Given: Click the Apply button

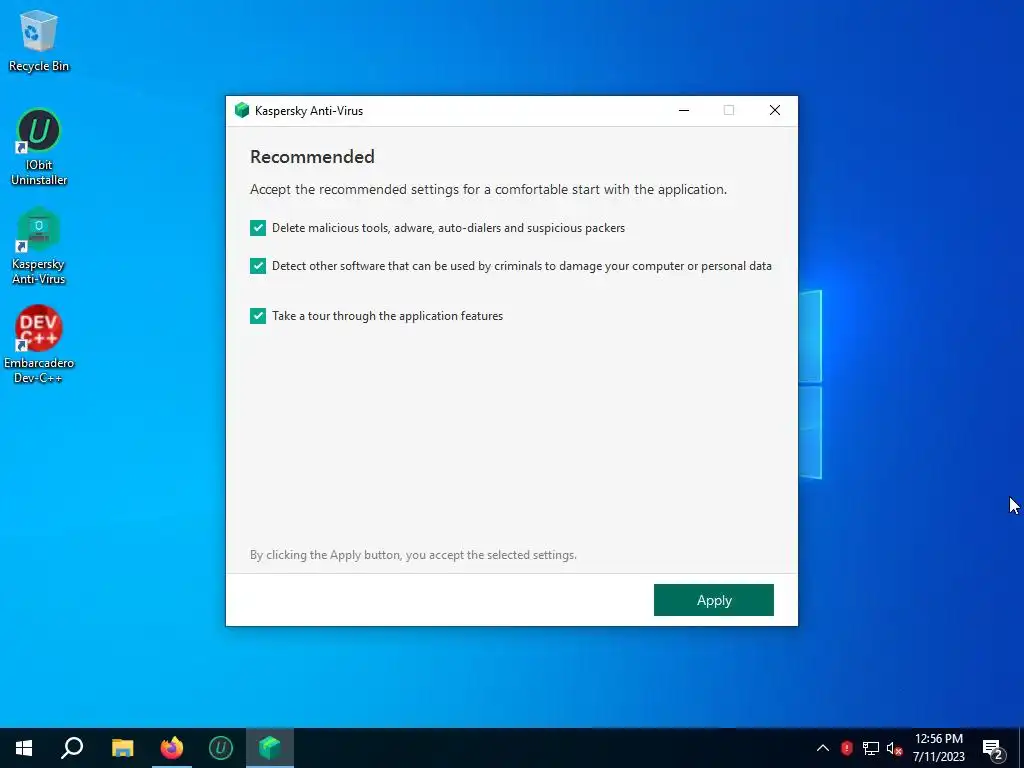Looking at the screenshot, I should pyautogui.click(x=714, y=600).
